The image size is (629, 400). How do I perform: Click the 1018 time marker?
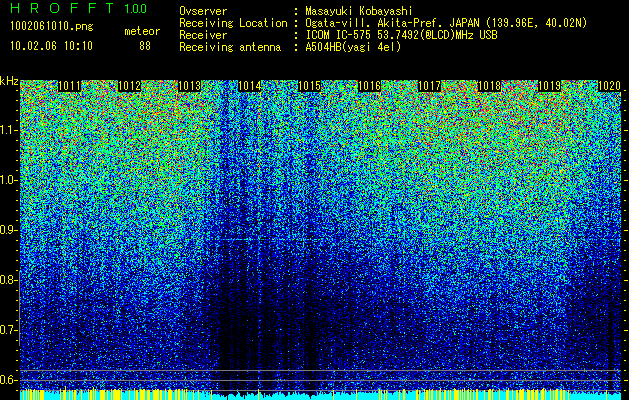[x=490, y=86]
